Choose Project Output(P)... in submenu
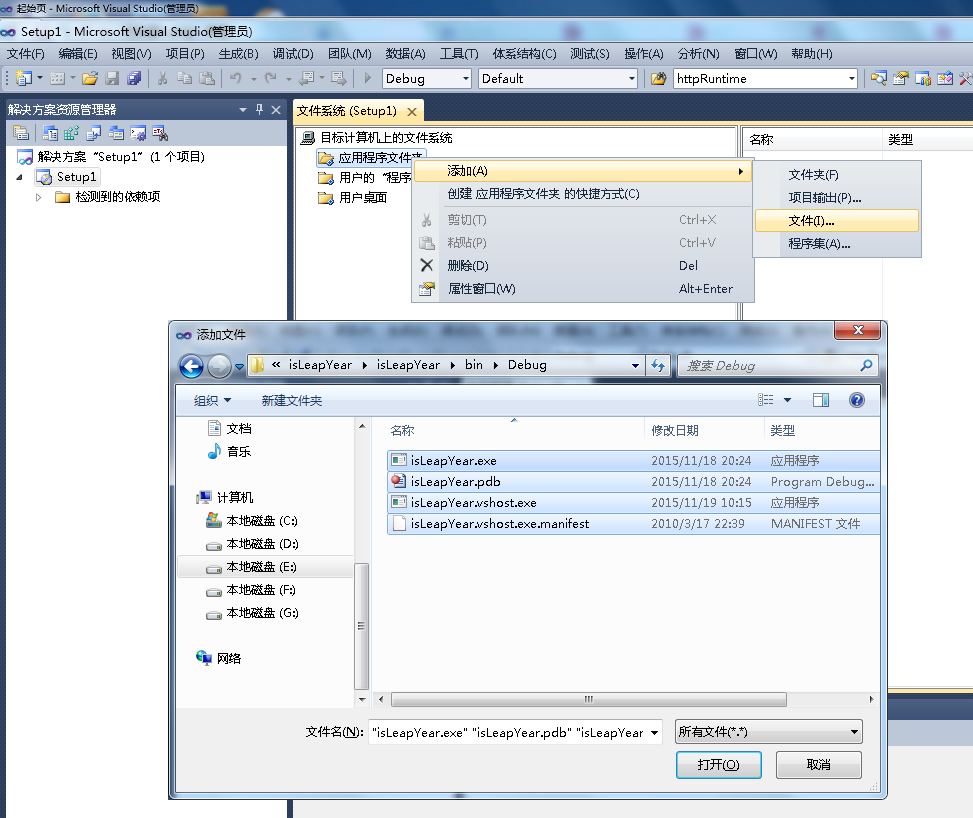This screenshot has height=818, width=973. coord(837,197)
